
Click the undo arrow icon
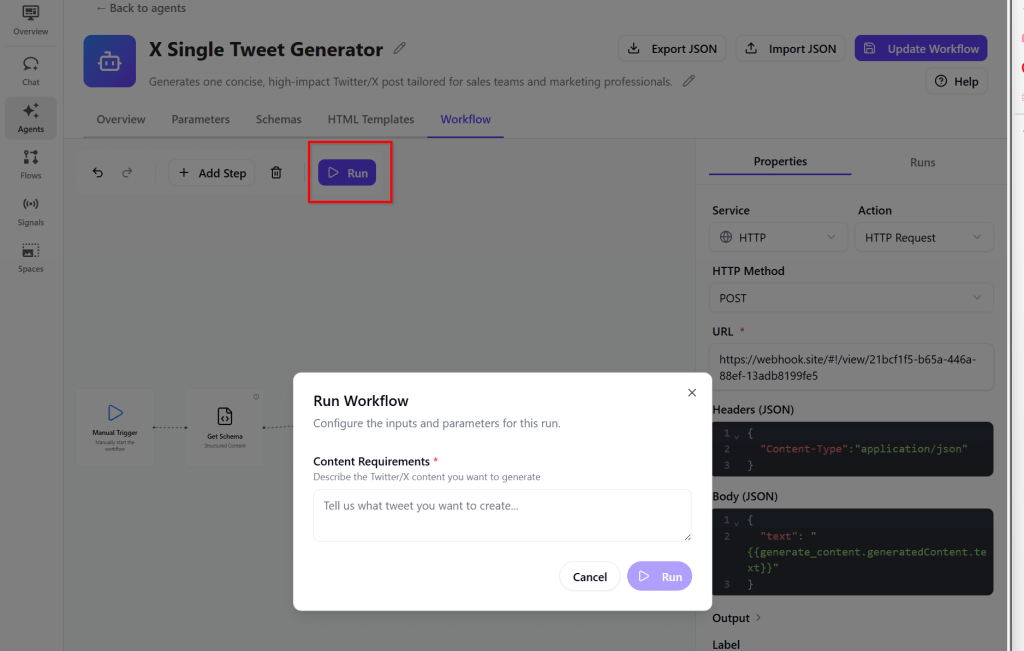coord(98,173)
